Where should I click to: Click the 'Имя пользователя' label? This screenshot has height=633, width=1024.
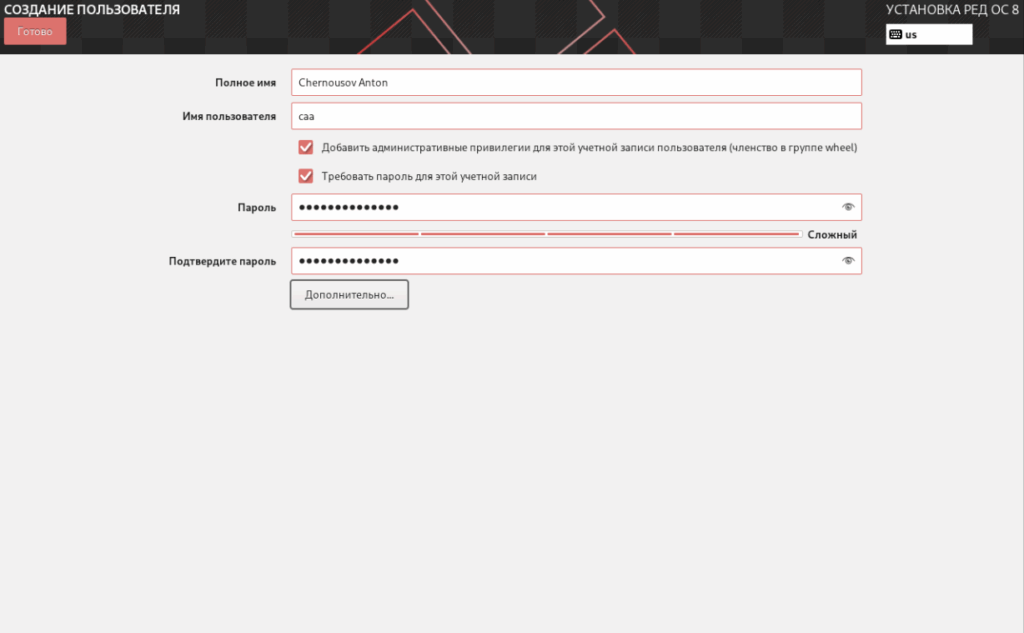click(227, 117)
